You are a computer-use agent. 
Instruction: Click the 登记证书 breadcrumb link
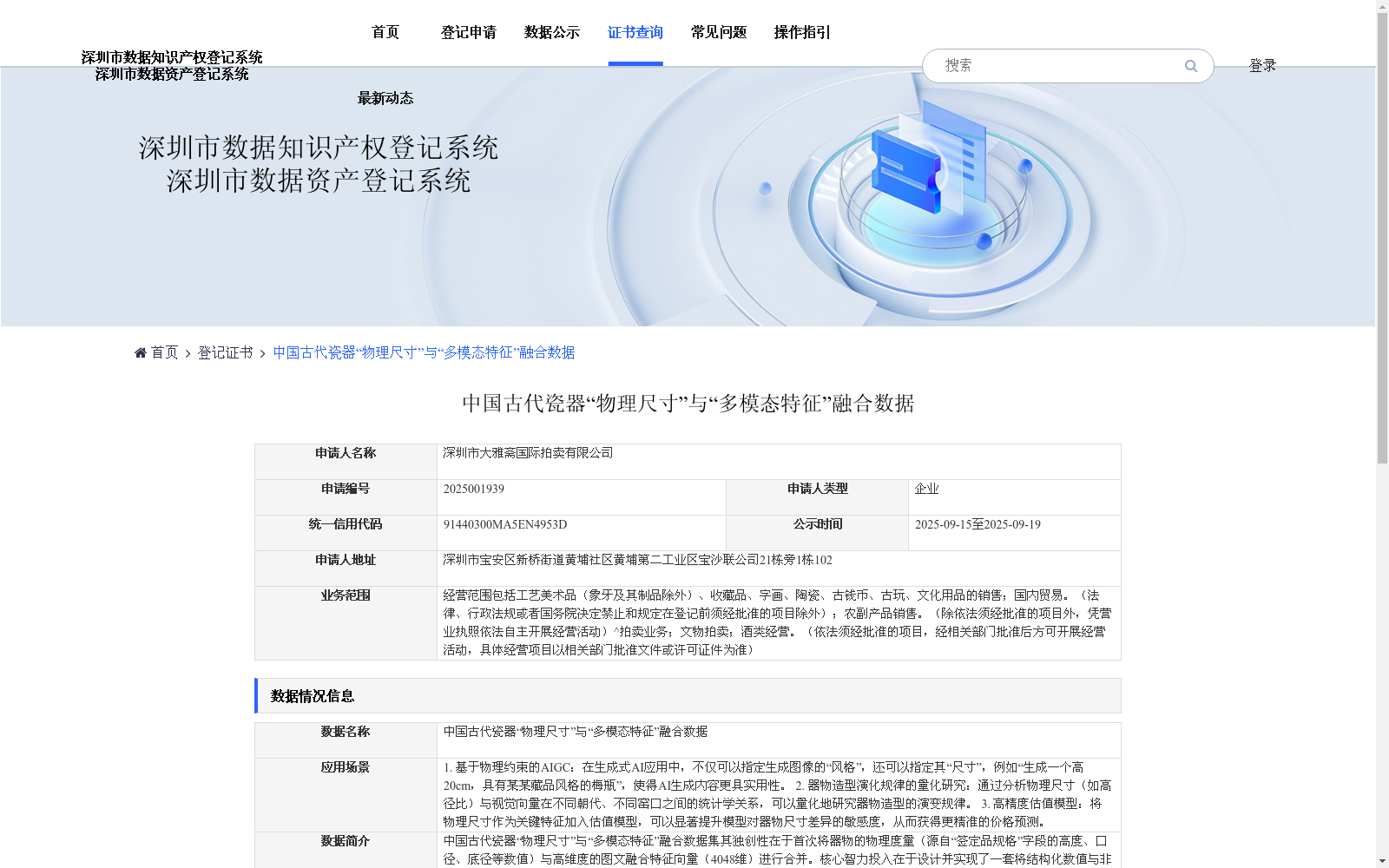pyautogui.click(x=225, y=352)
